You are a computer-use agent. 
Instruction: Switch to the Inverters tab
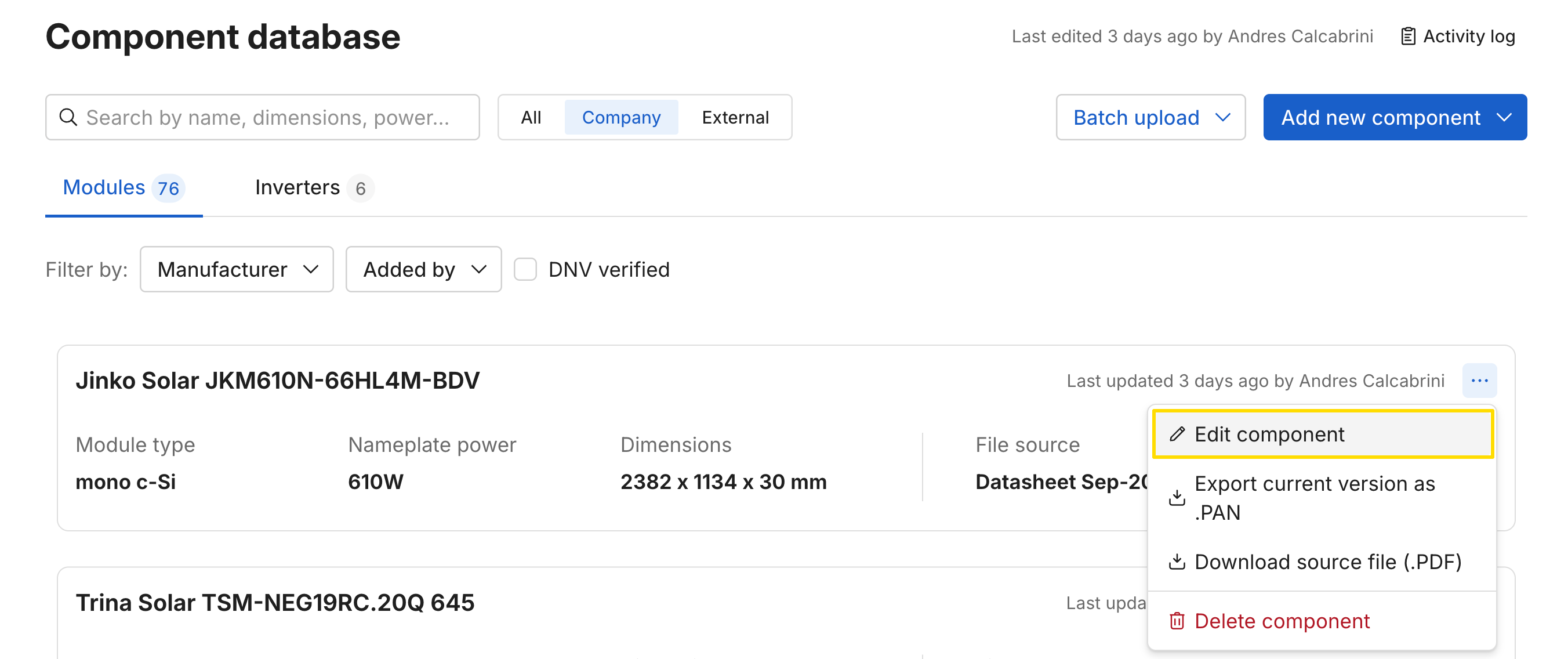(315, 187)
